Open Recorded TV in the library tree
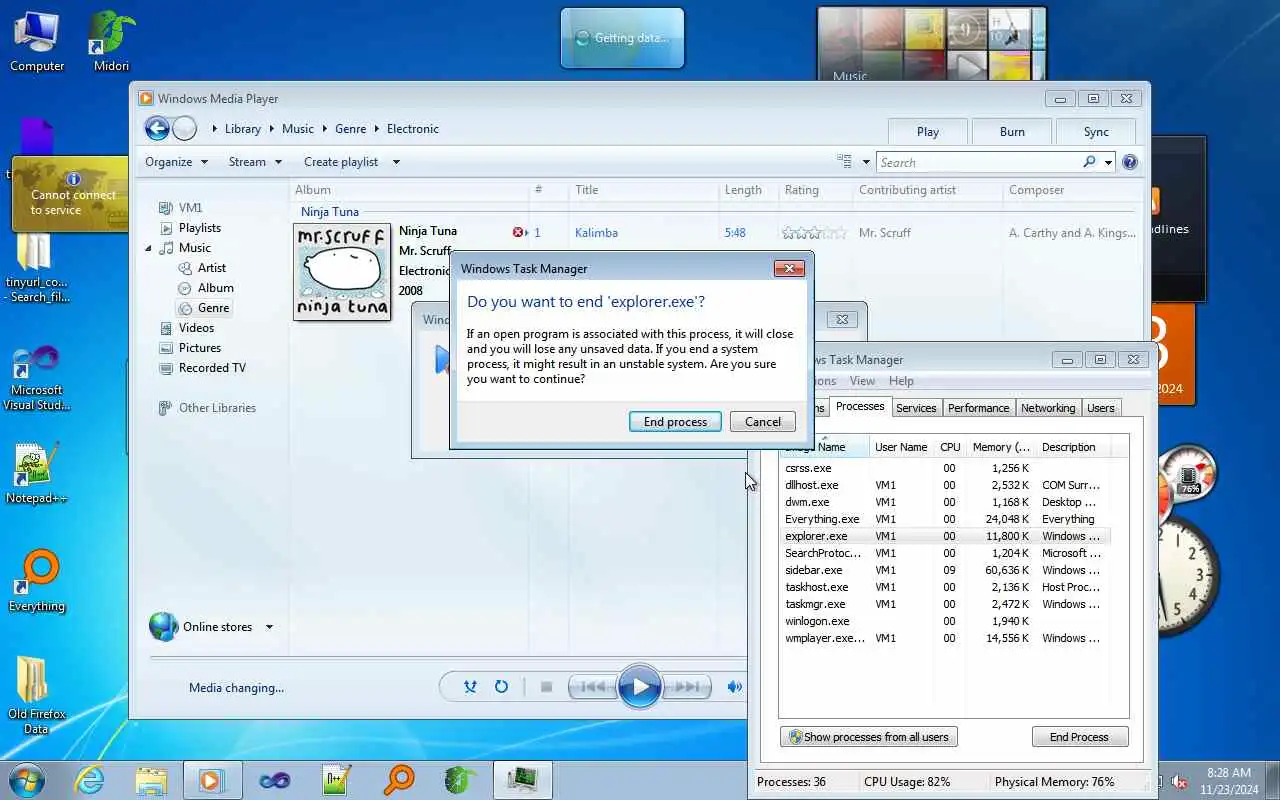This screenshot has height=800, width=1280. coord(211,368)
